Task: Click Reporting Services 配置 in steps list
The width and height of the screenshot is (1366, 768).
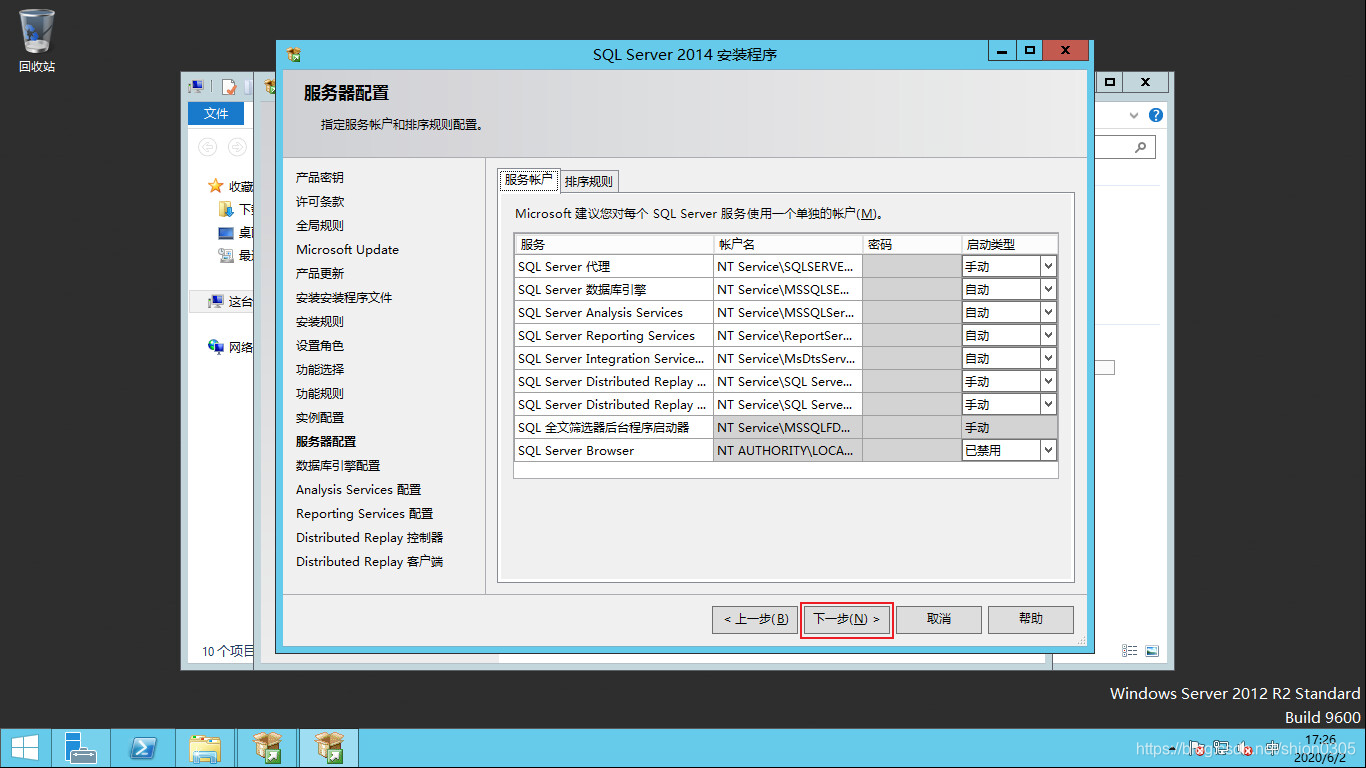Action: click(x=365, y=513)
